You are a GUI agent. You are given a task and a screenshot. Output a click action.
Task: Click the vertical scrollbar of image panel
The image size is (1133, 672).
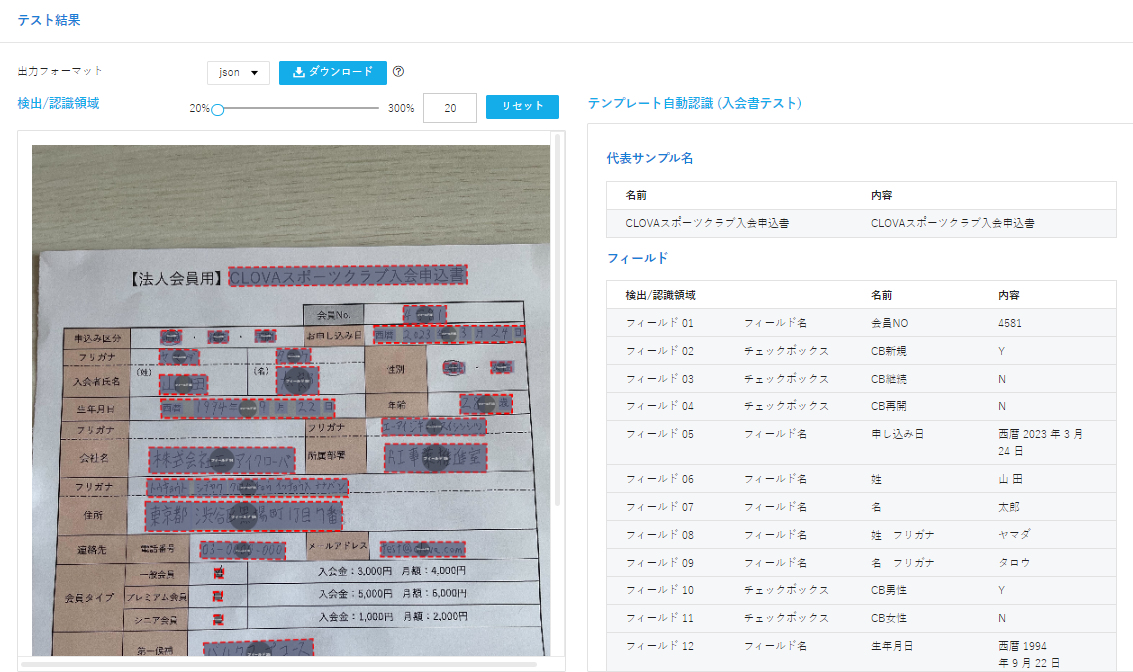(557, 320)
